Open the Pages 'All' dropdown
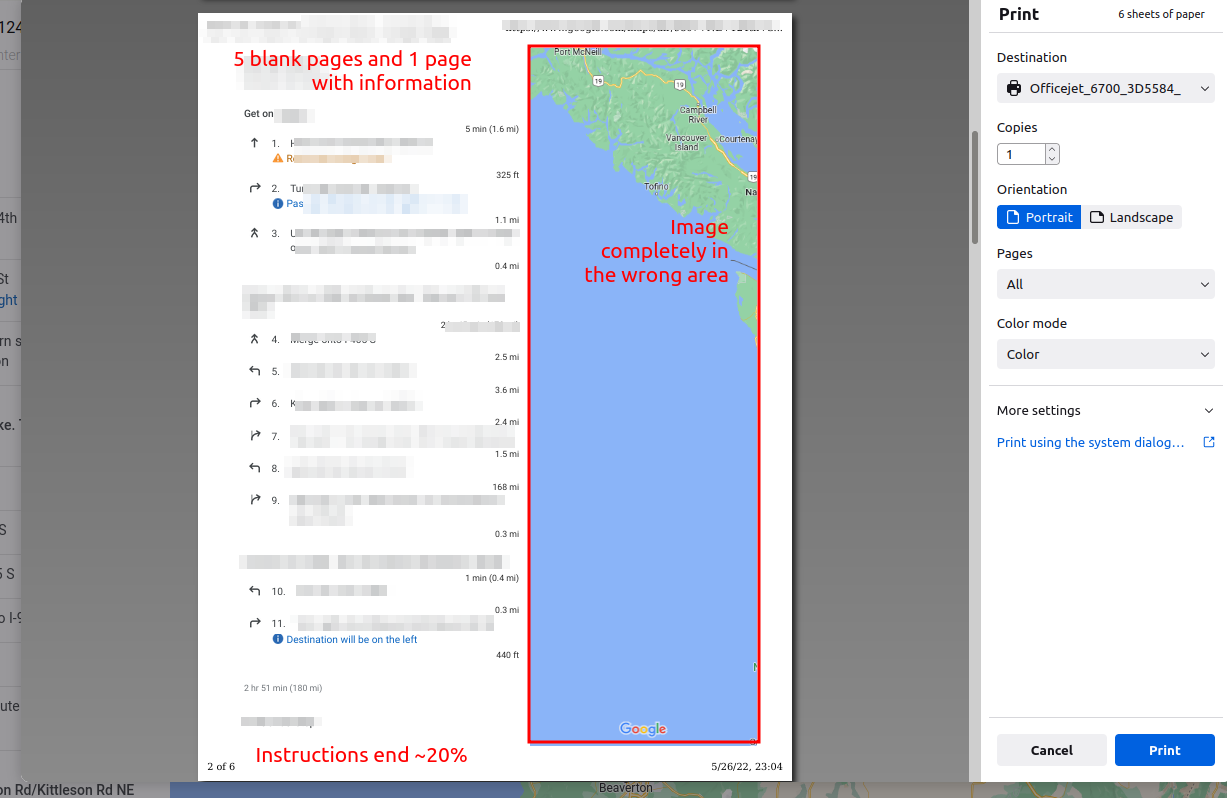The image size is (1227, 798). [x=1105, y=284]
